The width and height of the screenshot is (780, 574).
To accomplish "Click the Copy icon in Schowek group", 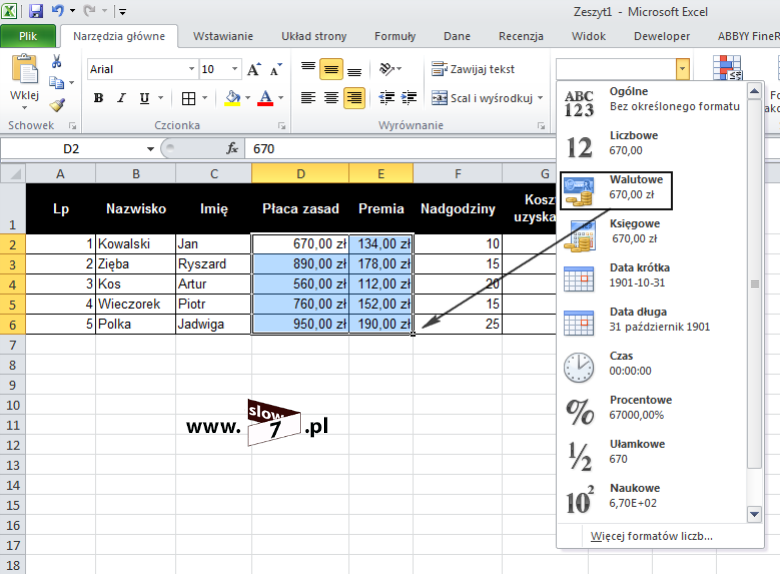I will tap(56, 83).
